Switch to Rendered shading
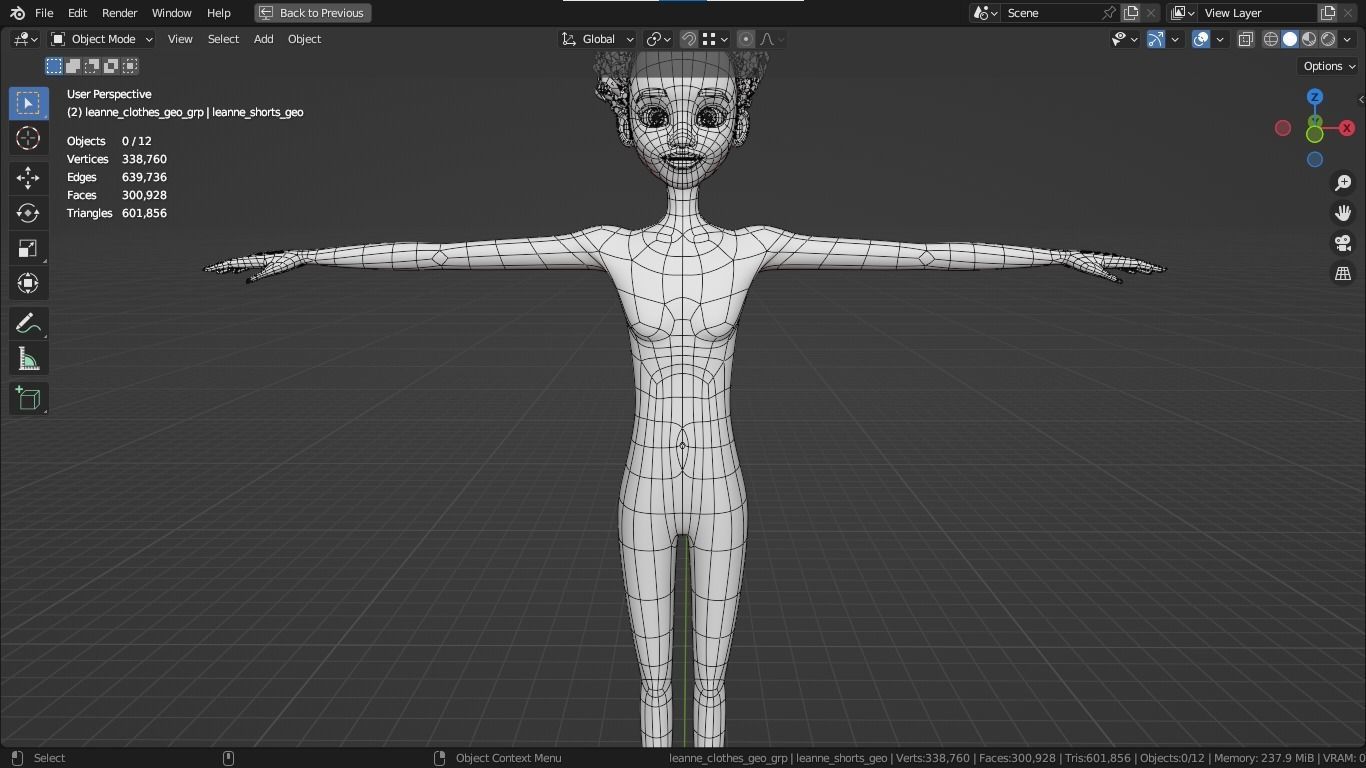 pos(1328,39)
